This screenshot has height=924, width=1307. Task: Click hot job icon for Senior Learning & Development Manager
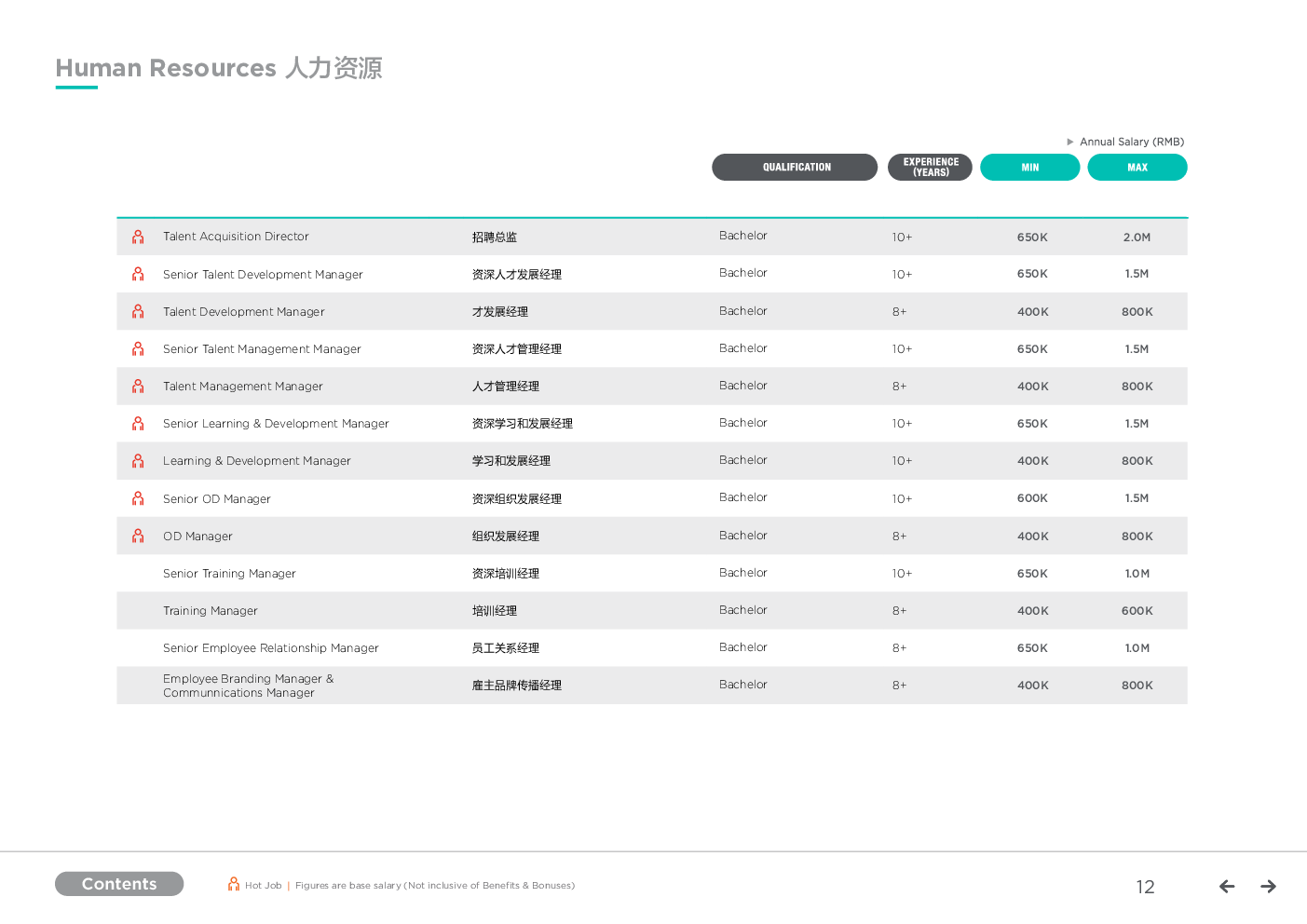point(138,423)
